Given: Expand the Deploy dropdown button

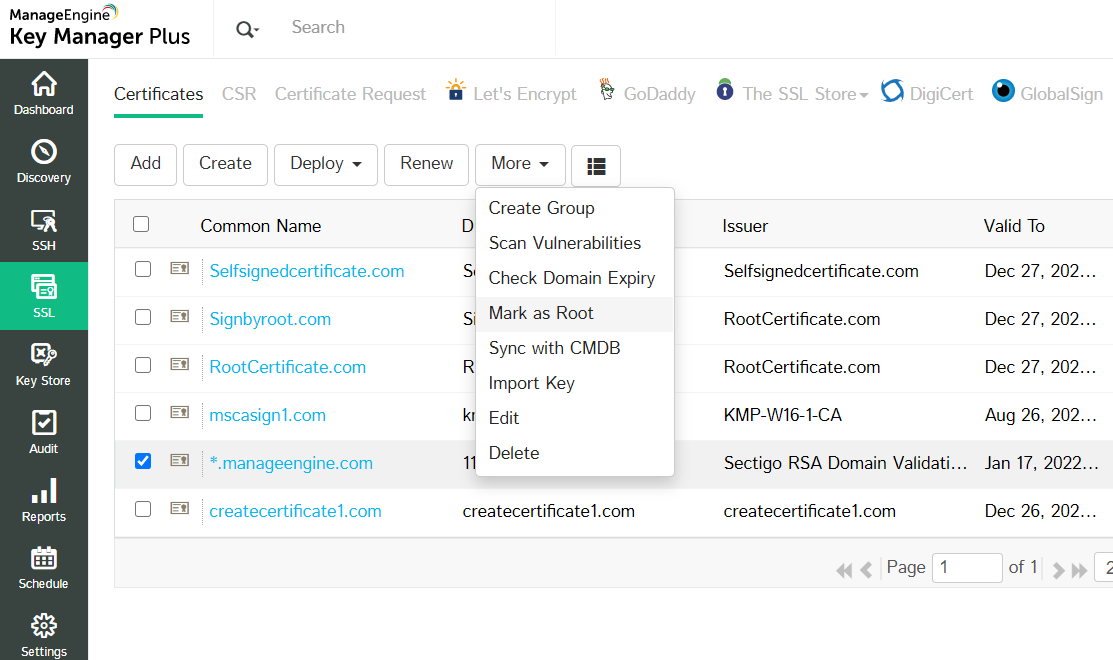Looking at the screenshot, I should 325,164.
